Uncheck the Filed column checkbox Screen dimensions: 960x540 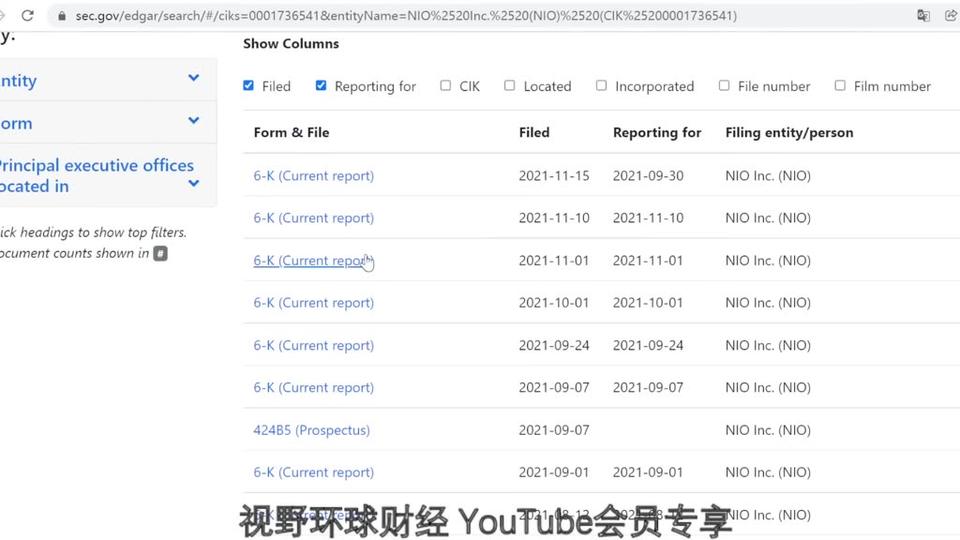249,86
